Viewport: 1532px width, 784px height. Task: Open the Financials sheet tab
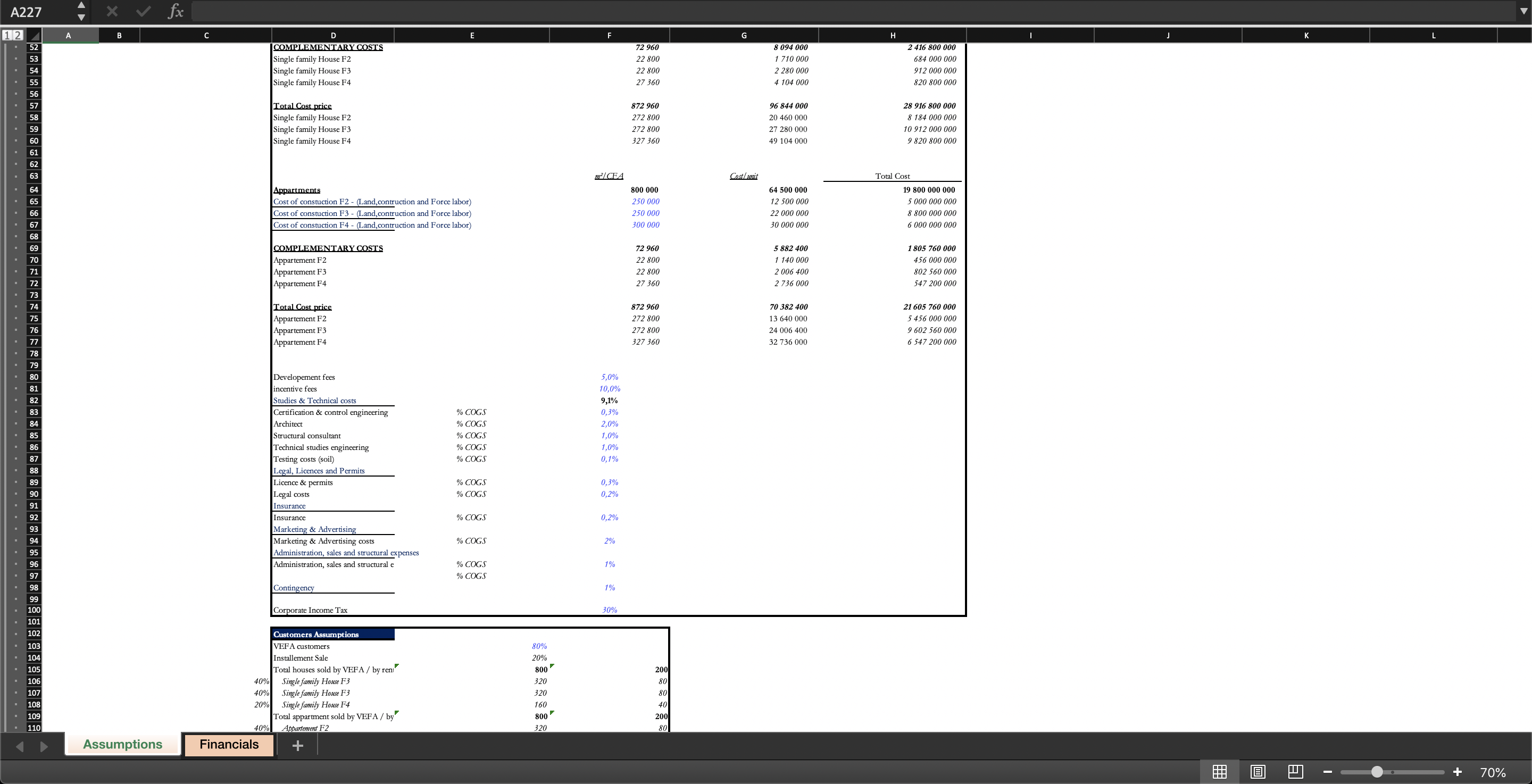(x=229, y=745)
